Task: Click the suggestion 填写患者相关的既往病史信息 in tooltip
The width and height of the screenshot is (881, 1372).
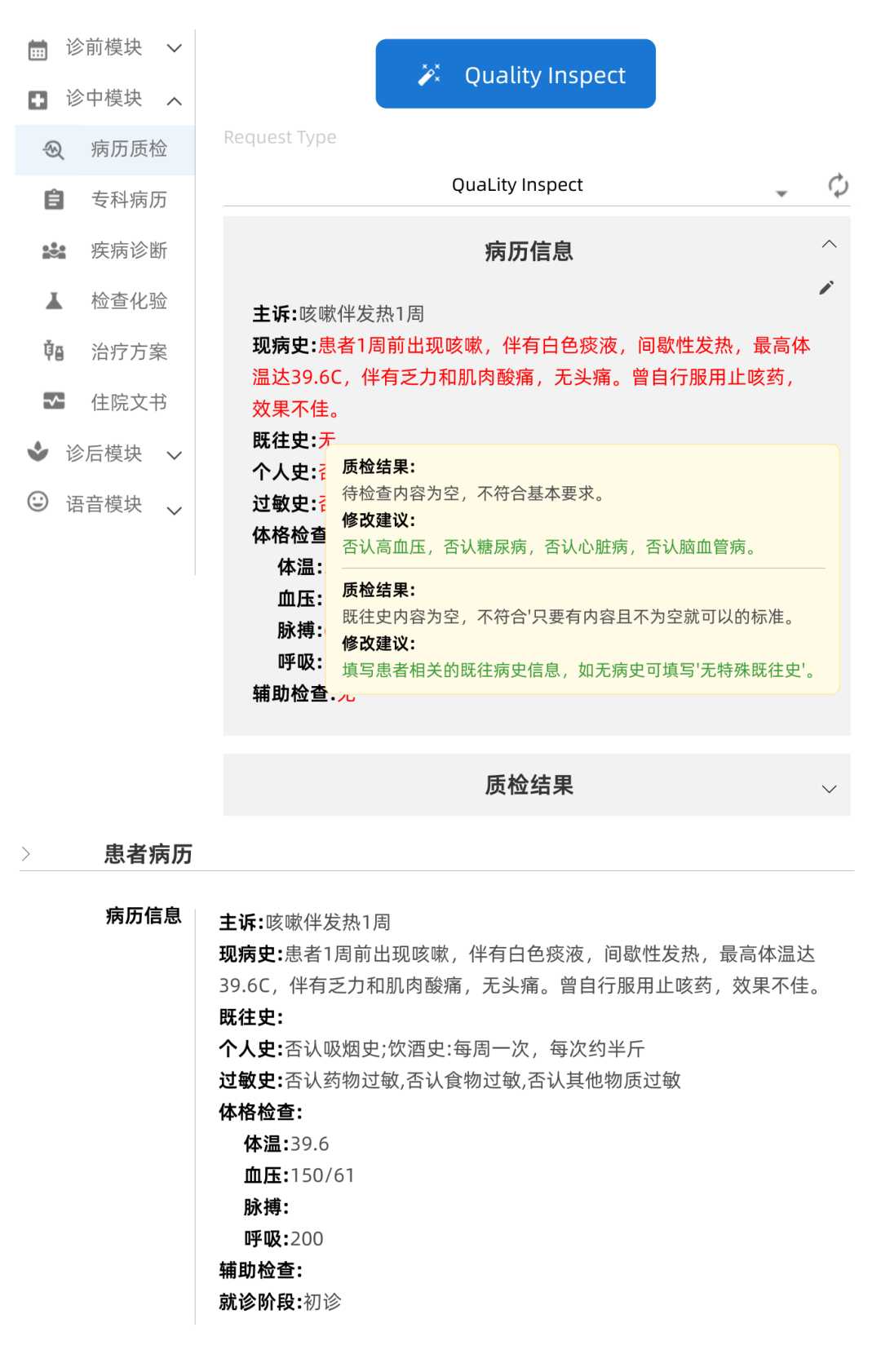Action: click(x=580, y=670)
